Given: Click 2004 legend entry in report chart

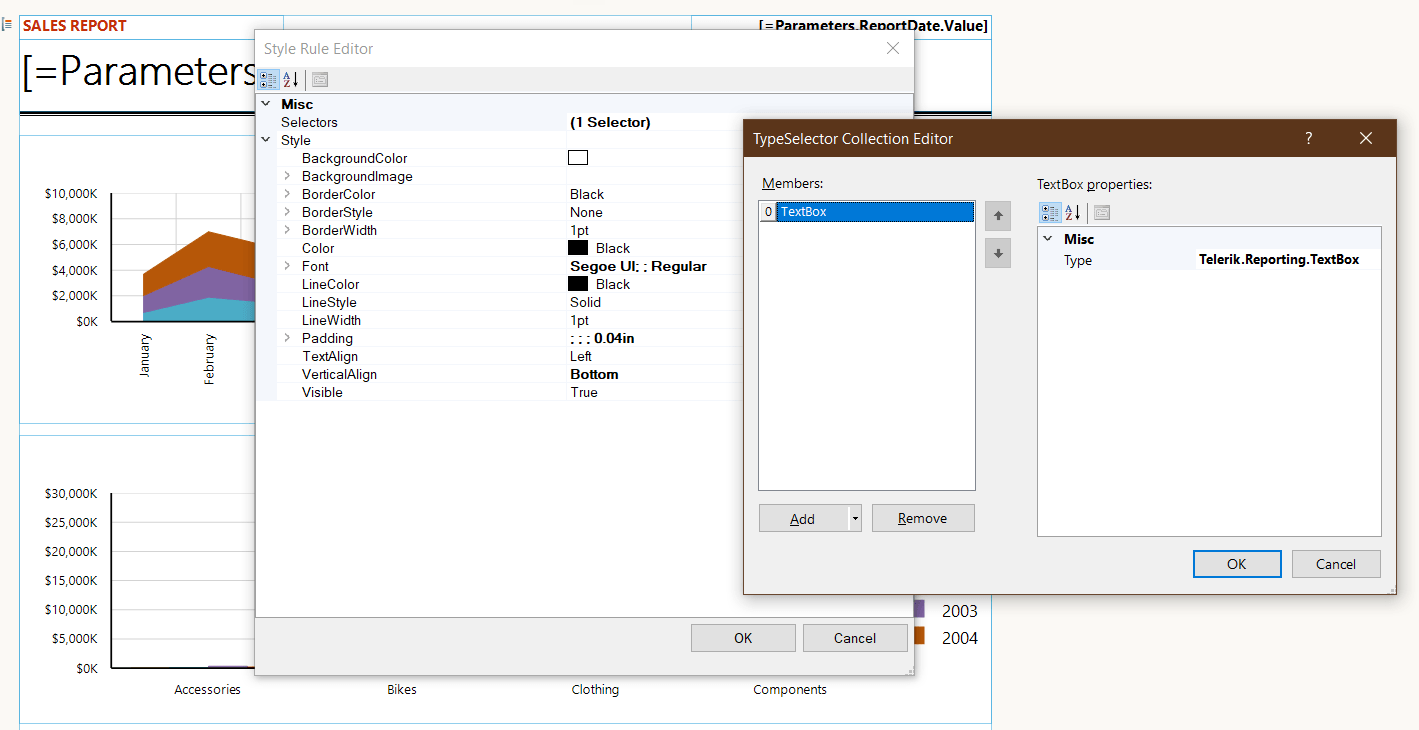Looking at the screenshot, I should pos(945,637).
